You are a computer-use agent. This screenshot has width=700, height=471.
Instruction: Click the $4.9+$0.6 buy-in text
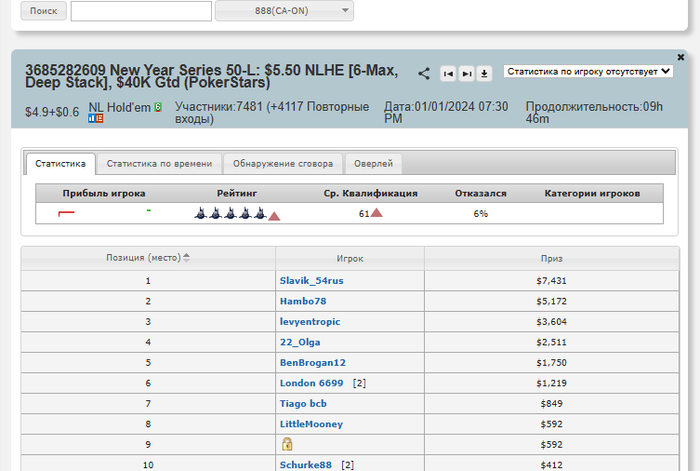[x=52, y=112]
